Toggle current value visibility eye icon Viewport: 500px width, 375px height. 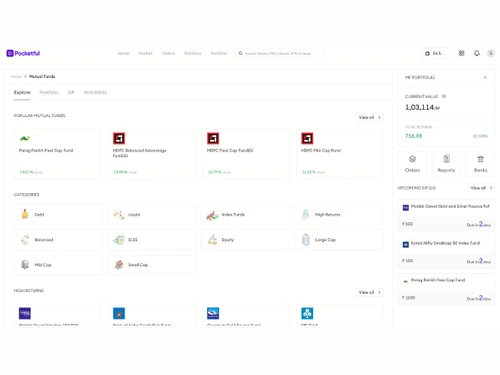click(444, 96)
